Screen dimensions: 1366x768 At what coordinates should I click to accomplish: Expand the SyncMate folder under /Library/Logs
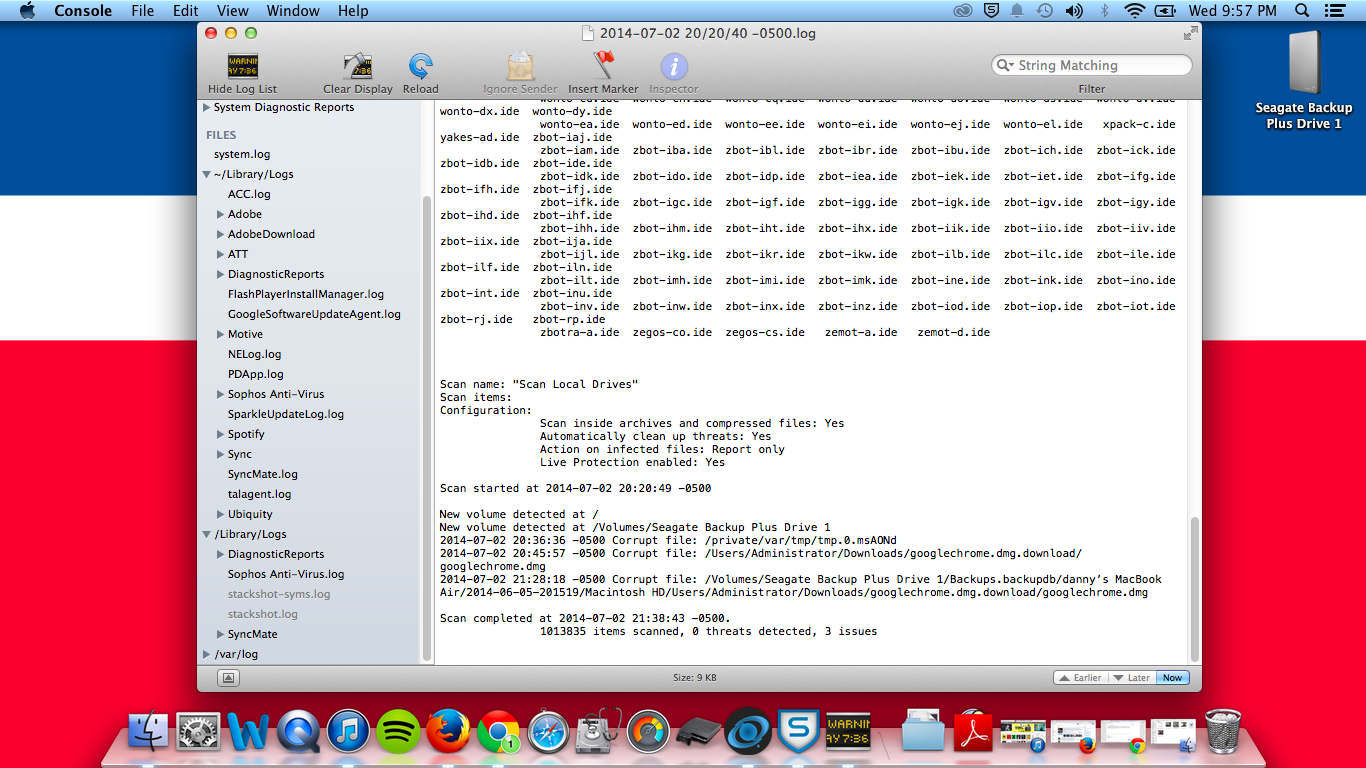click(220, 634)
